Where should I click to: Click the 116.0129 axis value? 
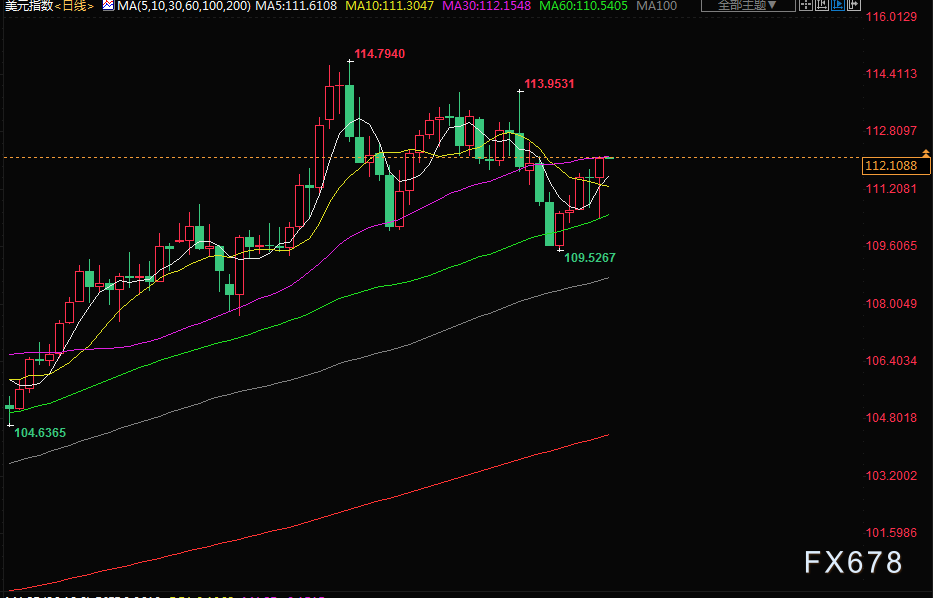tap(891, 17)
